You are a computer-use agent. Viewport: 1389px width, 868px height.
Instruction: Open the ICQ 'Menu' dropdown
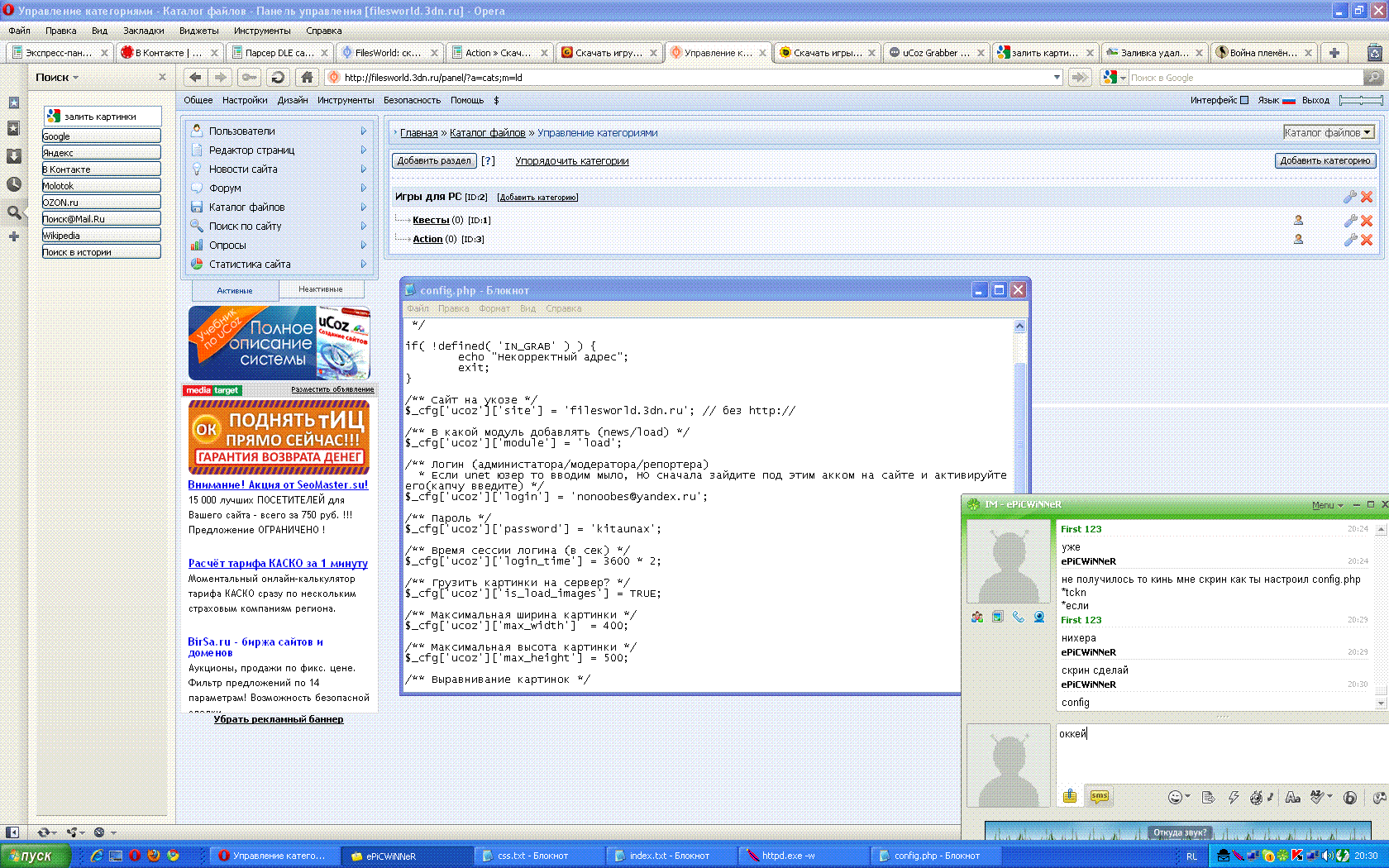coord(1327,505)
